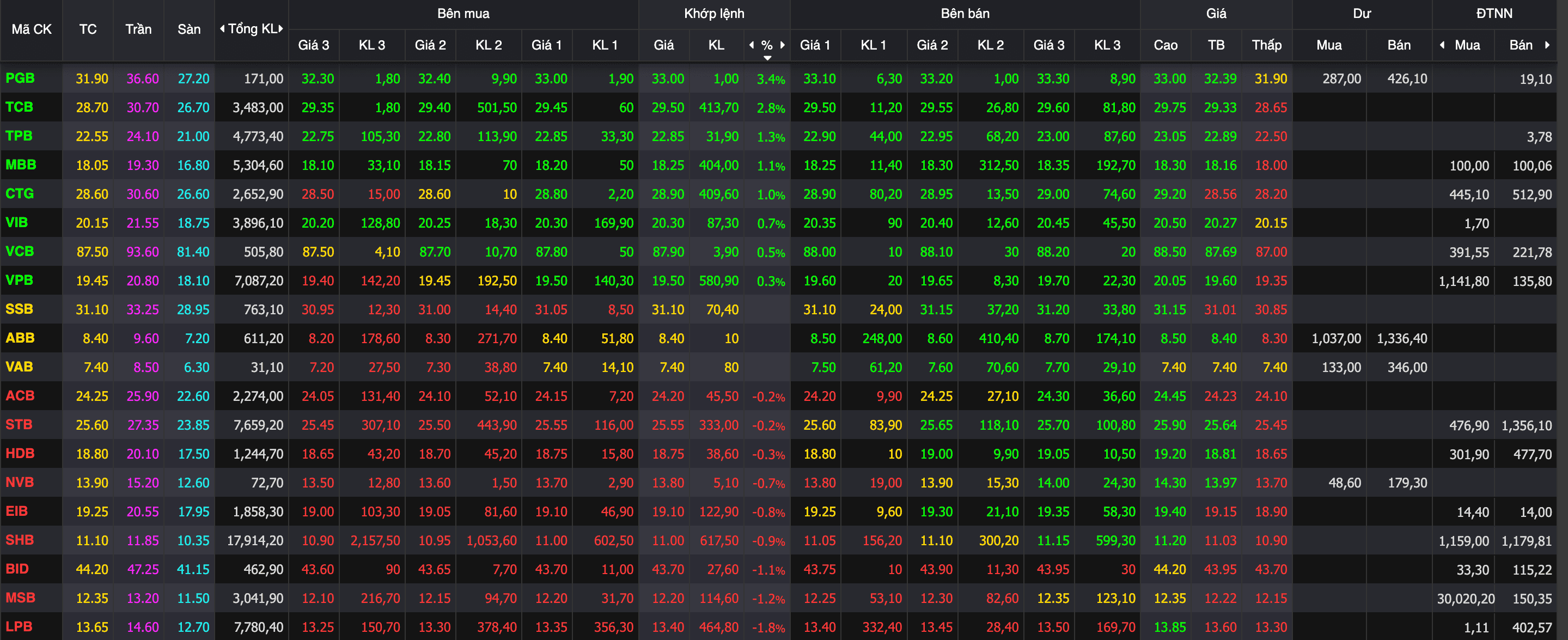Open the CTG stock symbol
This screenshot has width=1568, height=640.
(20, 194)
